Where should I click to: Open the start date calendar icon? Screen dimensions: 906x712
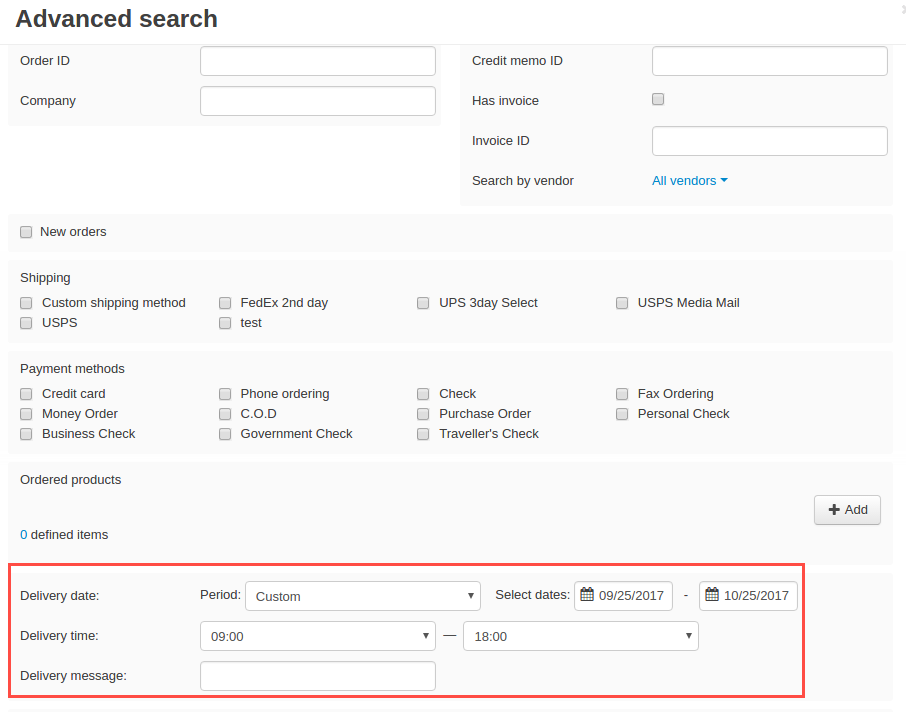tap(586, 595)
